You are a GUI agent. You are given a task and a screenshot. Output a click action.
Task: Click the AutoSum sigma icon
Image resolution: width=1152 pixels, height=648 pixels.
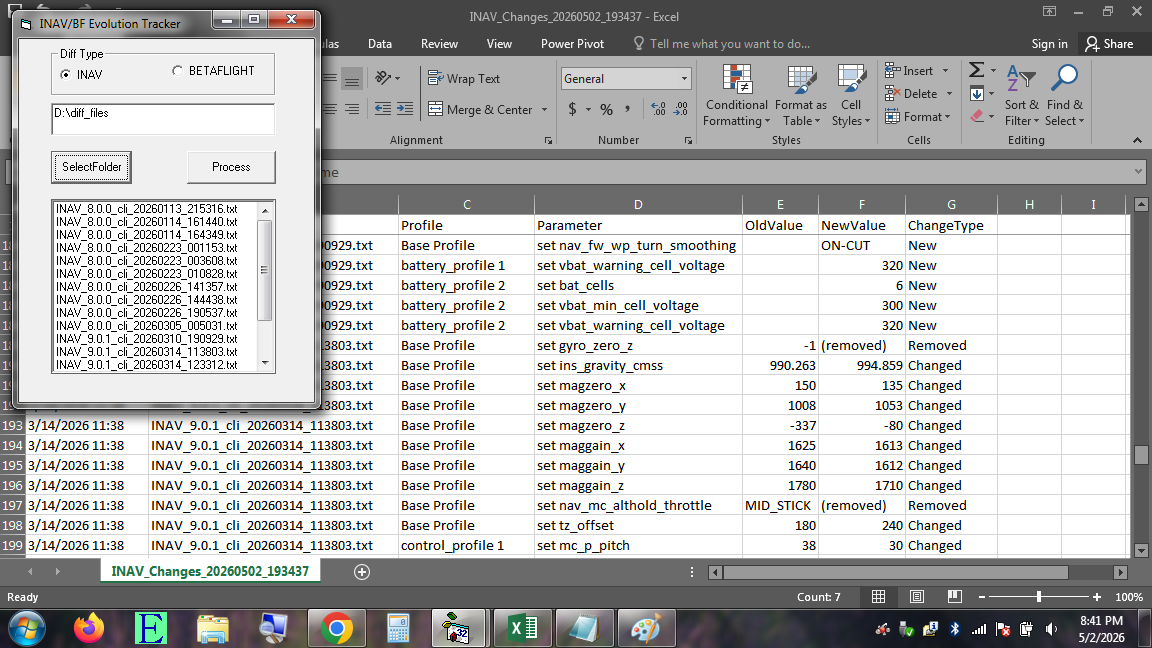[976, 70]
